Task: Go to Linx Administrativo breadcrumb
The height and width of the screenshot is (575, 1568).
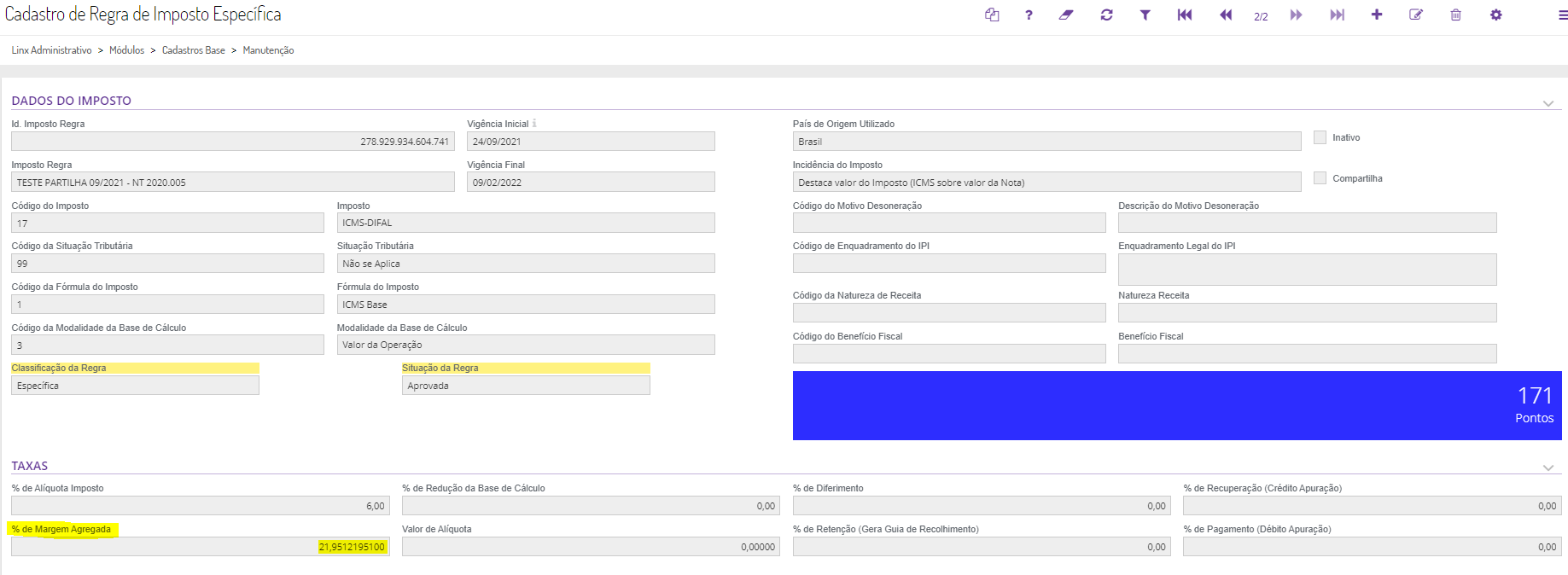Action: click(51, 50)
